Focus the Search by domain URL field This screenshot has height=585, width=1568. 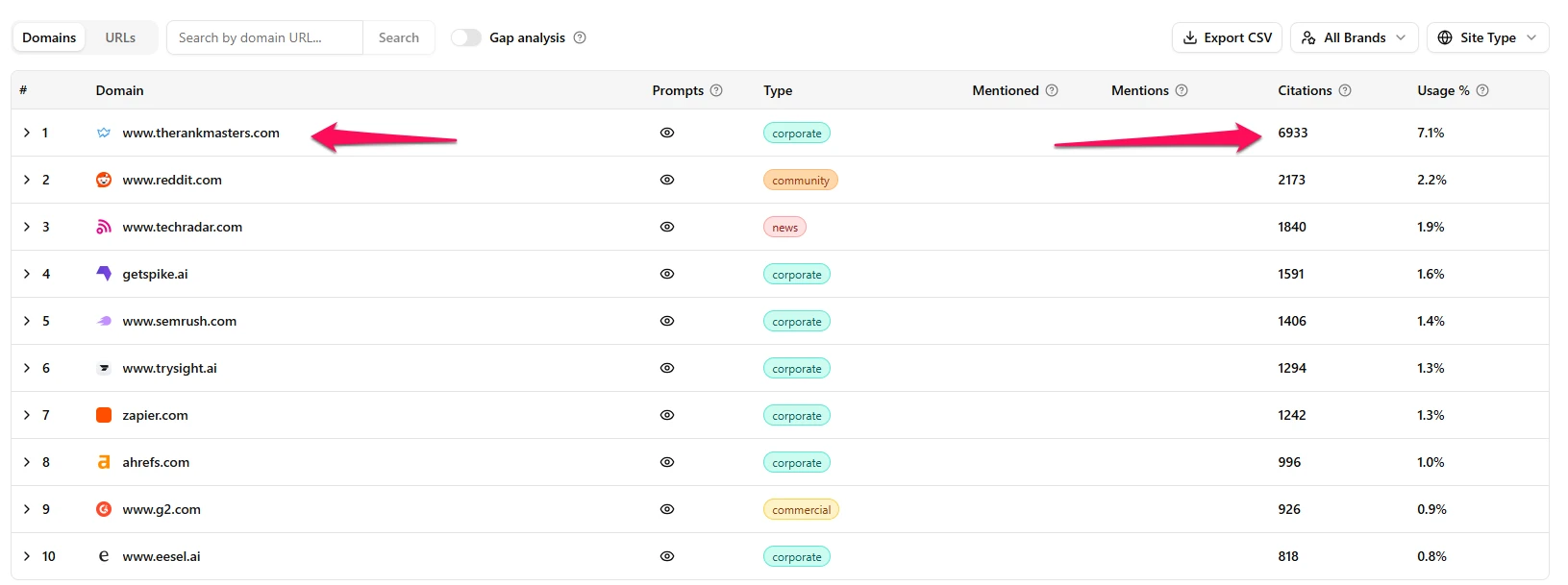265,37
